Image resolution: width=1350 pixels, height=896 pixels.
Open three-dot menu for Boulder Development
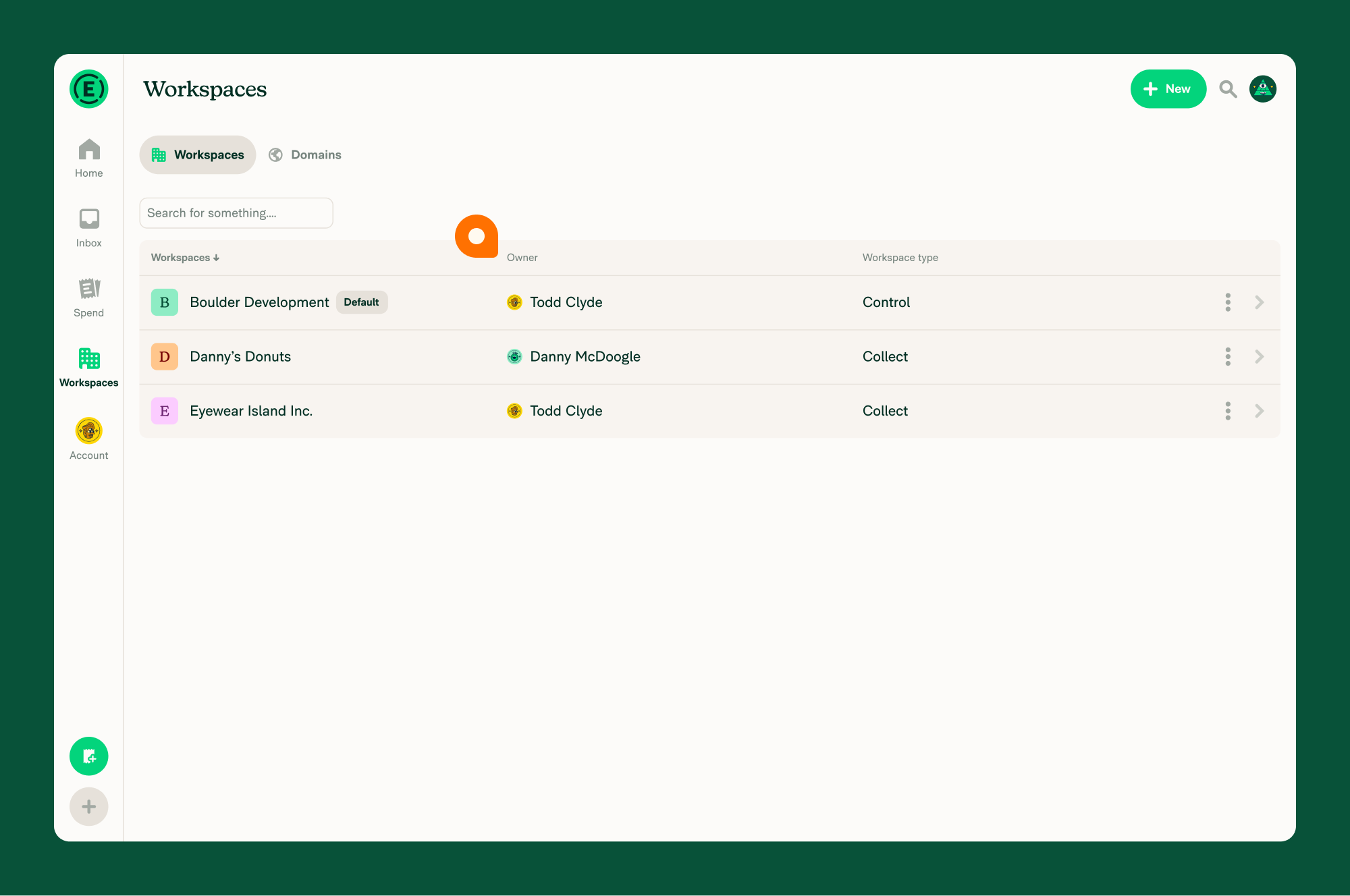point(1228,302)
